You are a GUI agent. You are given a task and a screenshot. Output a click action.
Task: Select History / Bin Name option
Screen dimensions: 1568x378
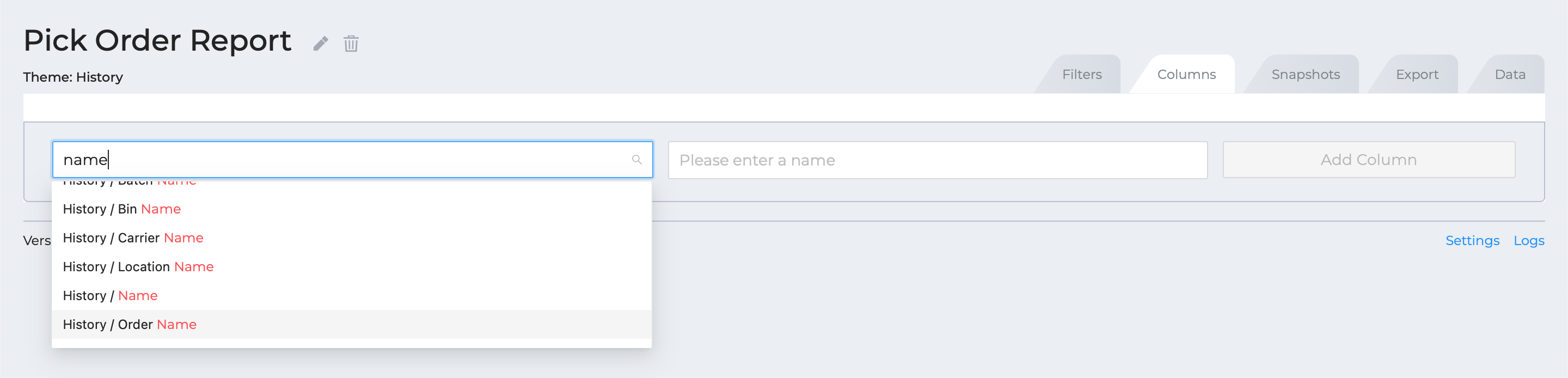pyautogui.click(x=352, y=209)
